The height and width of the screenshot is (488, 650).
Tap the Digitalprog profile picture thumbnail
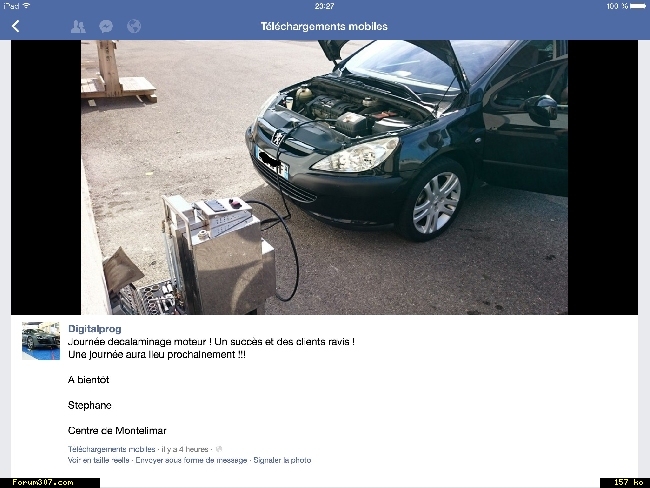pyautogui.click(x=41, y=341)
